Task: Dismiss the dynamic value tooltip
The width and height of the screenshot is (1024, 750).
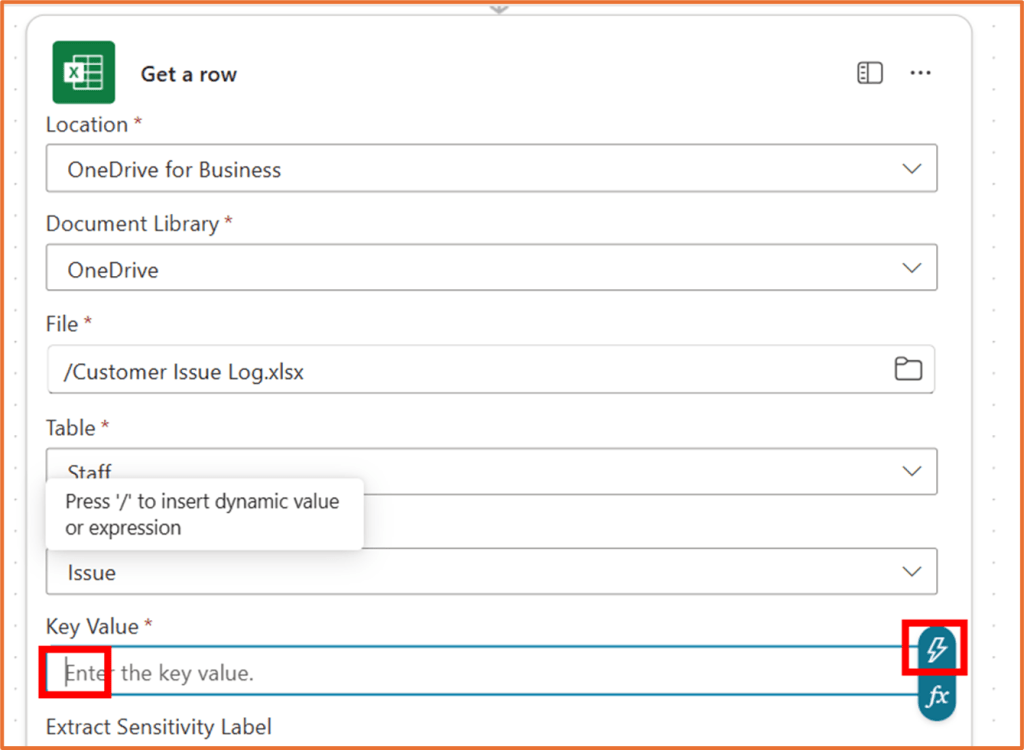Action: [203, 514]
